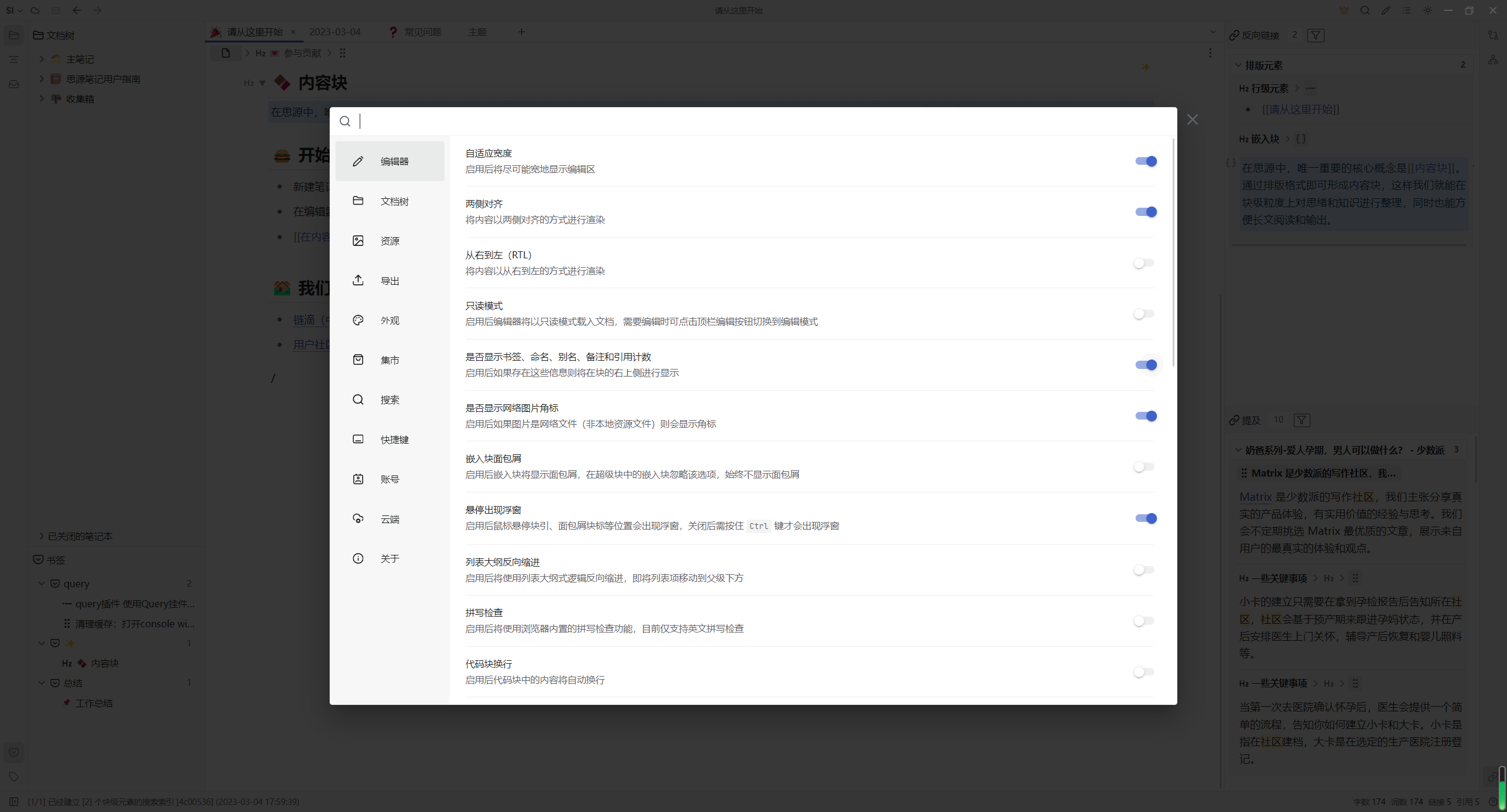Open the 外观 appearance settings section

[x=389, y=320]
